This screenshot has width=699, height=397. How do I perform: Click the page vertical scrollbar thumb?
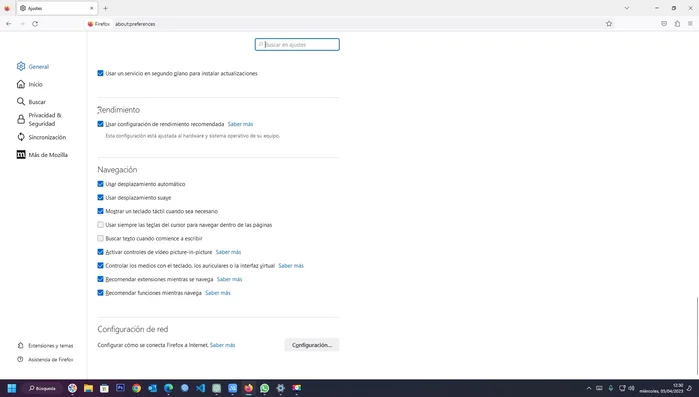[697, 336]
